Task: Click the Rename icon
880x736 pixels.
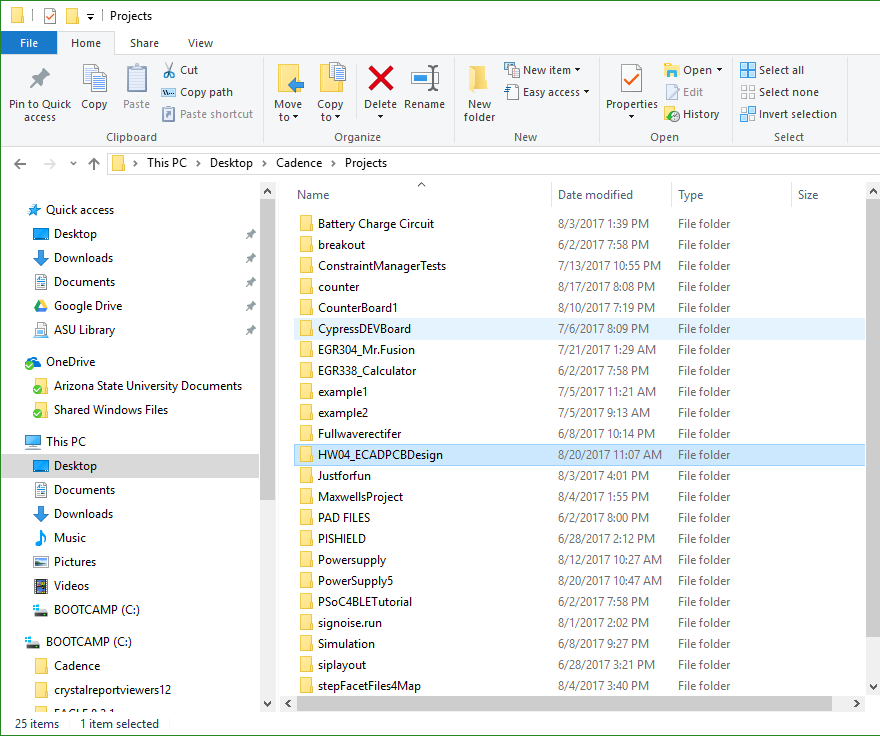Action: click(x=424, y=78)
